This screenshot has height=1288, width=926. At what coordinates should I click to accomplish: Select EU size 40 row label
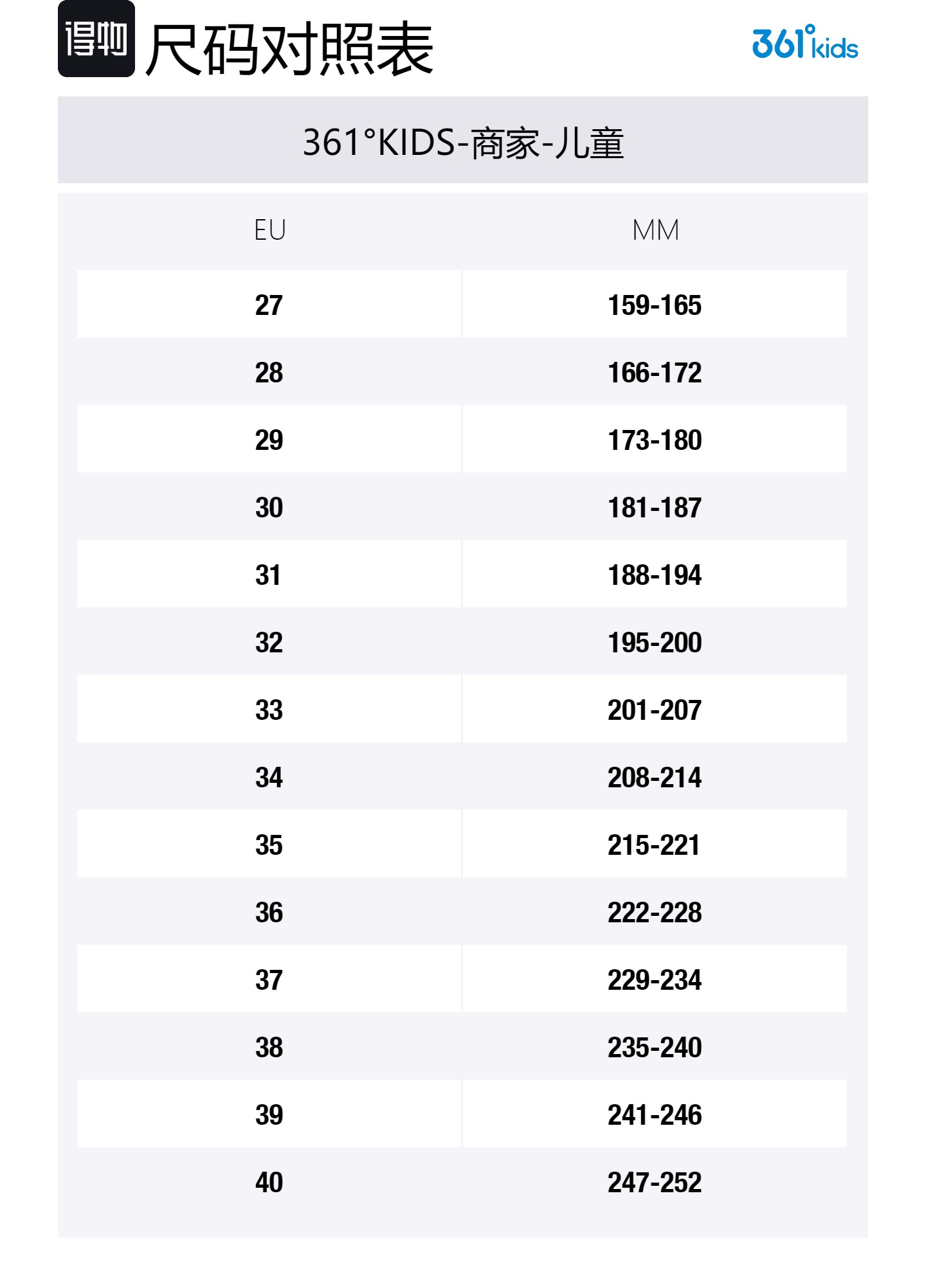tap(269, 1182)
